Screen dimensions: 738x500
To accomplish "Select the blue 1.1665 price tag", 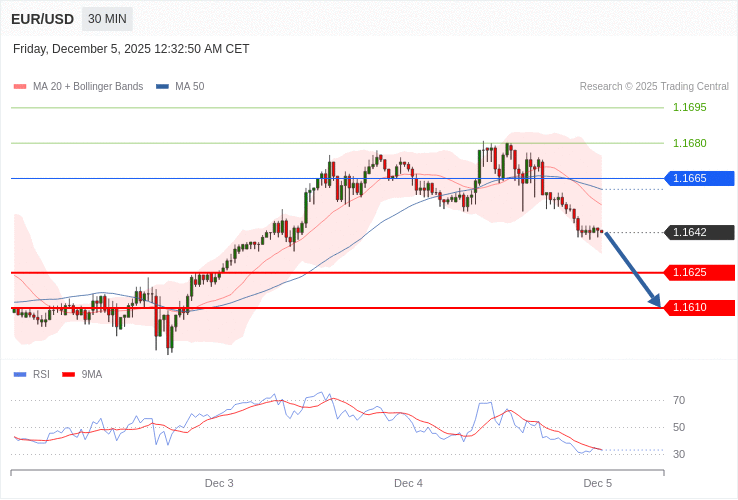I will tap(699, 178).
